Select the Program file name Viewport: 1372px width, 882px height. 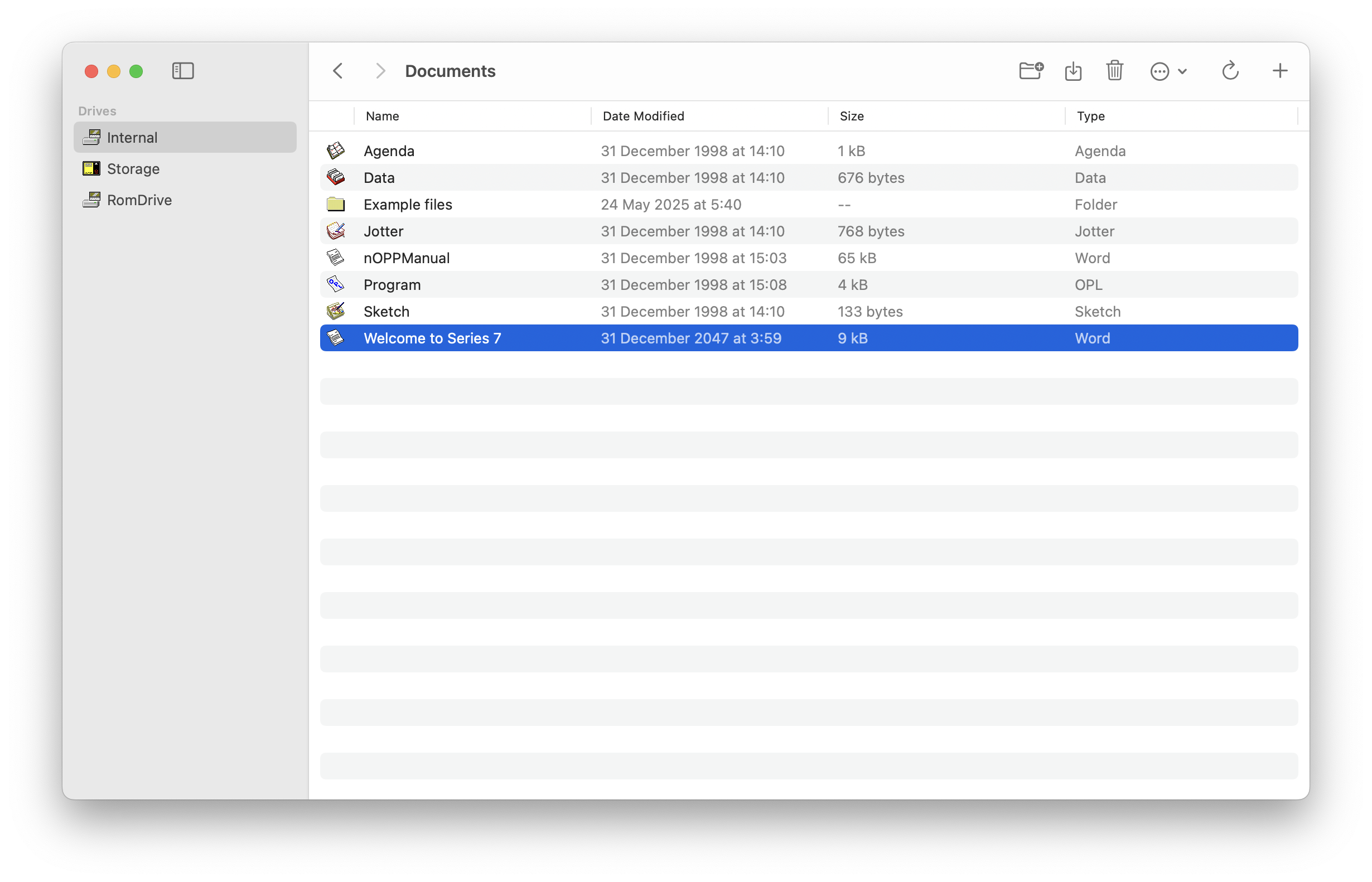click(393, 285)
